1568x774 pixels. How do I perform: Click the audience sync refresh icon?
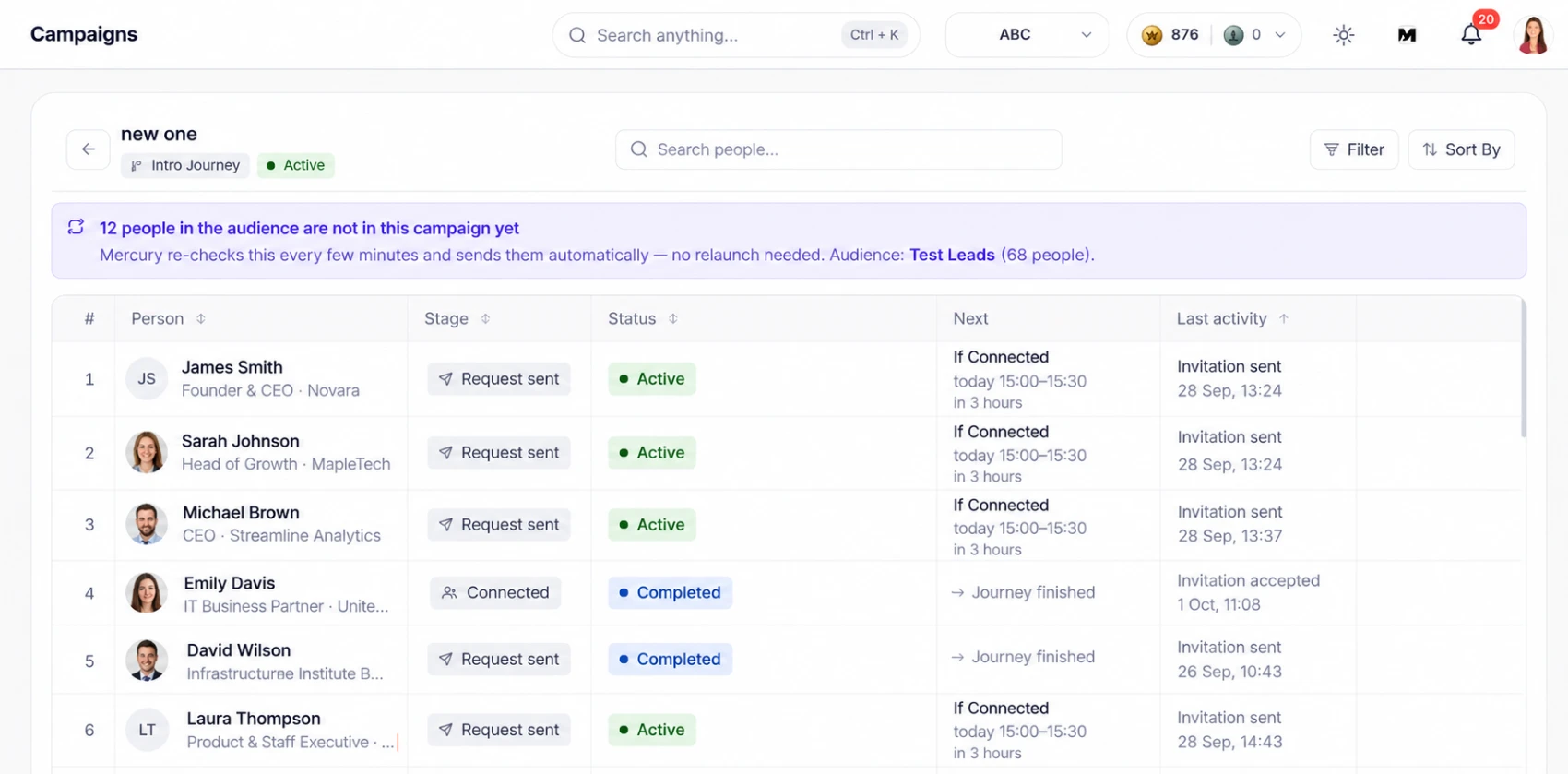[x=76, y=227]
